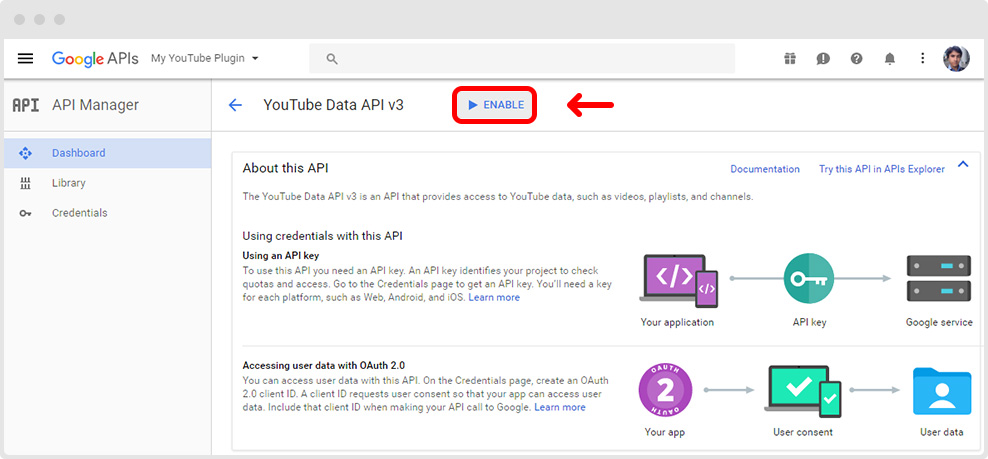Screen dimensions: 988x459
Task: Click the Your application illustration
Action: [679, 281]
